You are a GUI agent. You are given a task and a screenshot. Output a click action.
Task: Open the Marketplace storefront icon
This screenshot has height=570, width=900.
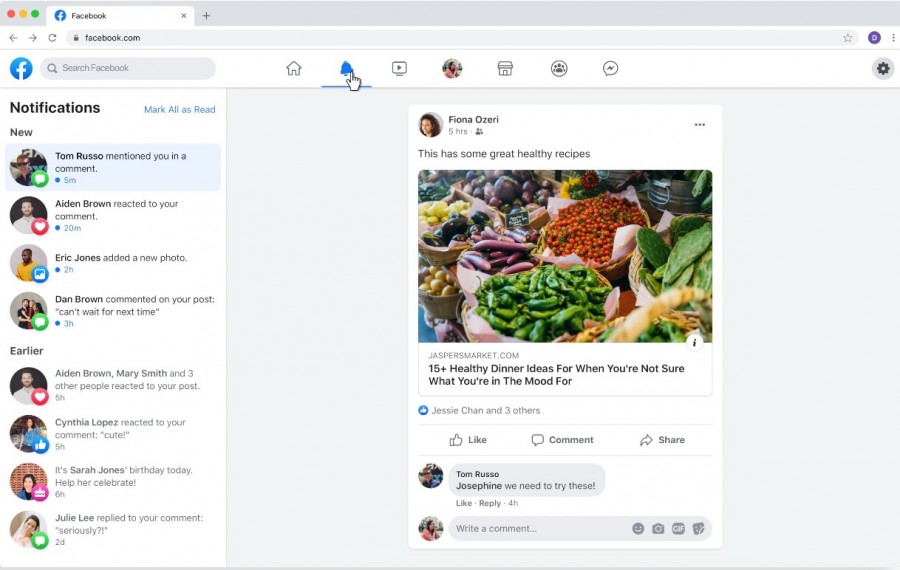[505, 68]
